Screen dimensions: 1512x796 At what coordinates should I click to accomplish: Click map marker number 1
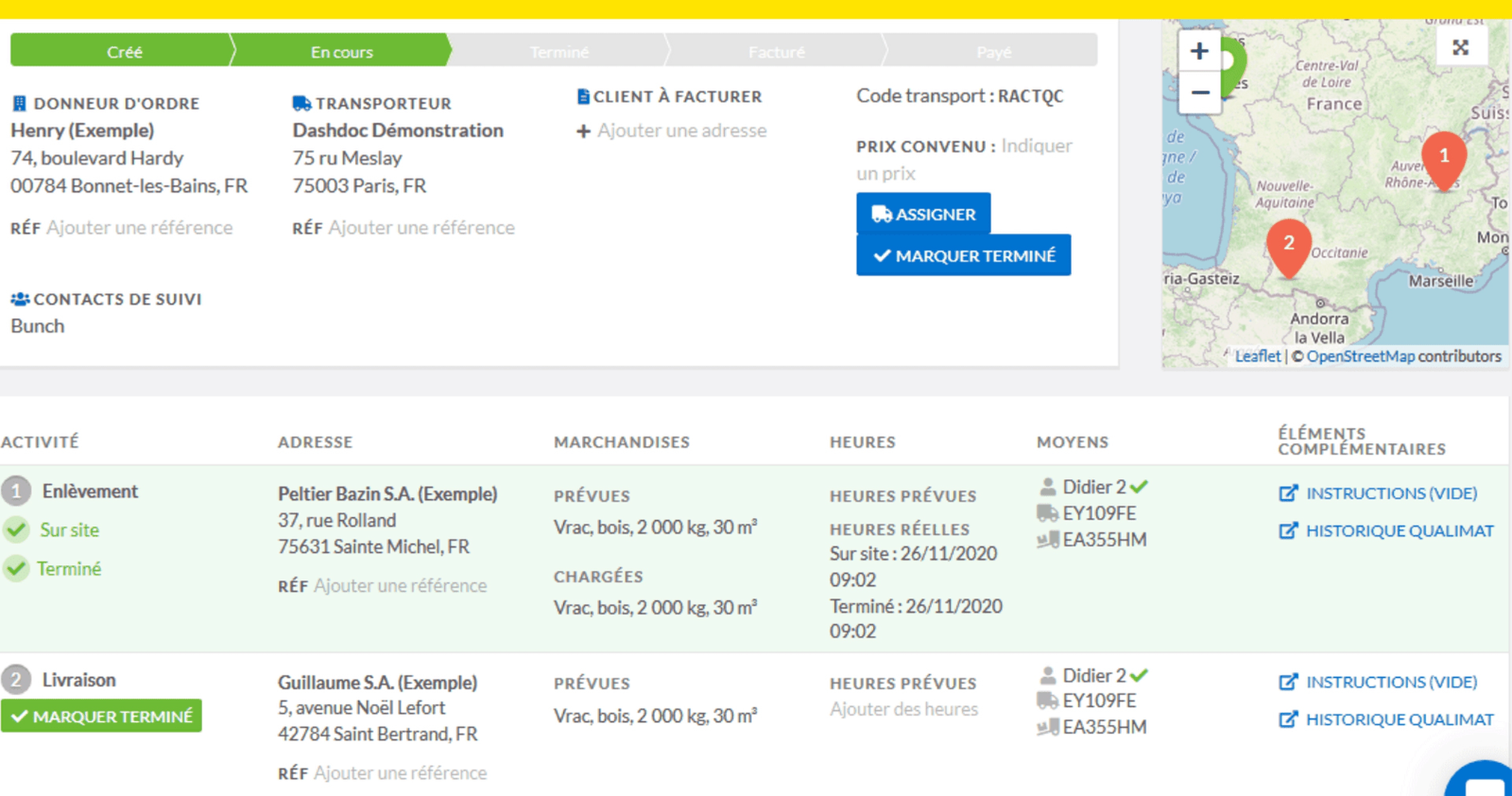pos(1444,157)
